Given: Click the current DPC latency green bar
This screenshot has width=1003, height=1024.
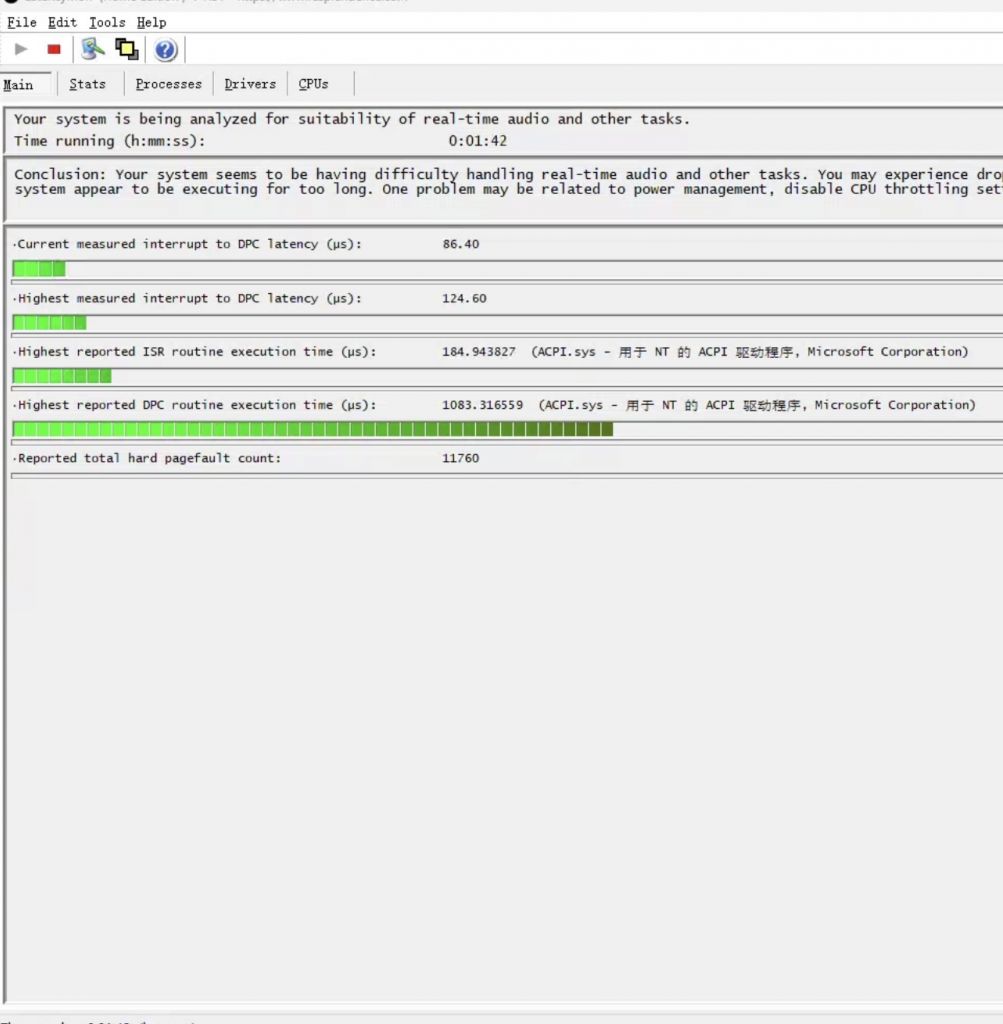Looking at the screenshot, I should [x=39, y=269].
